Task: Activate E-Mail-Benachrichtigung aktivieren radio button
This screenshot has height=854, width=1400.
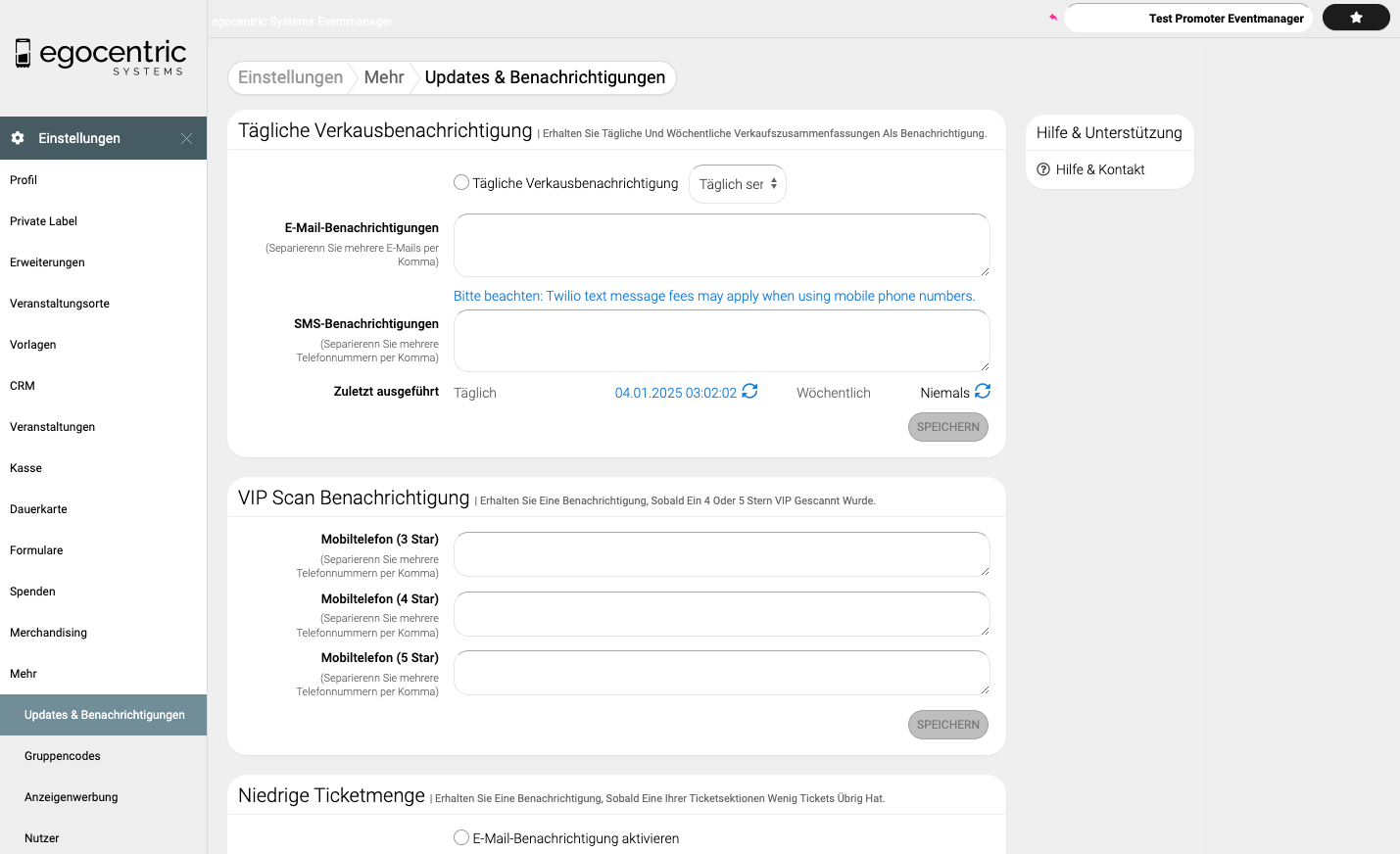Action: point(461,837)
